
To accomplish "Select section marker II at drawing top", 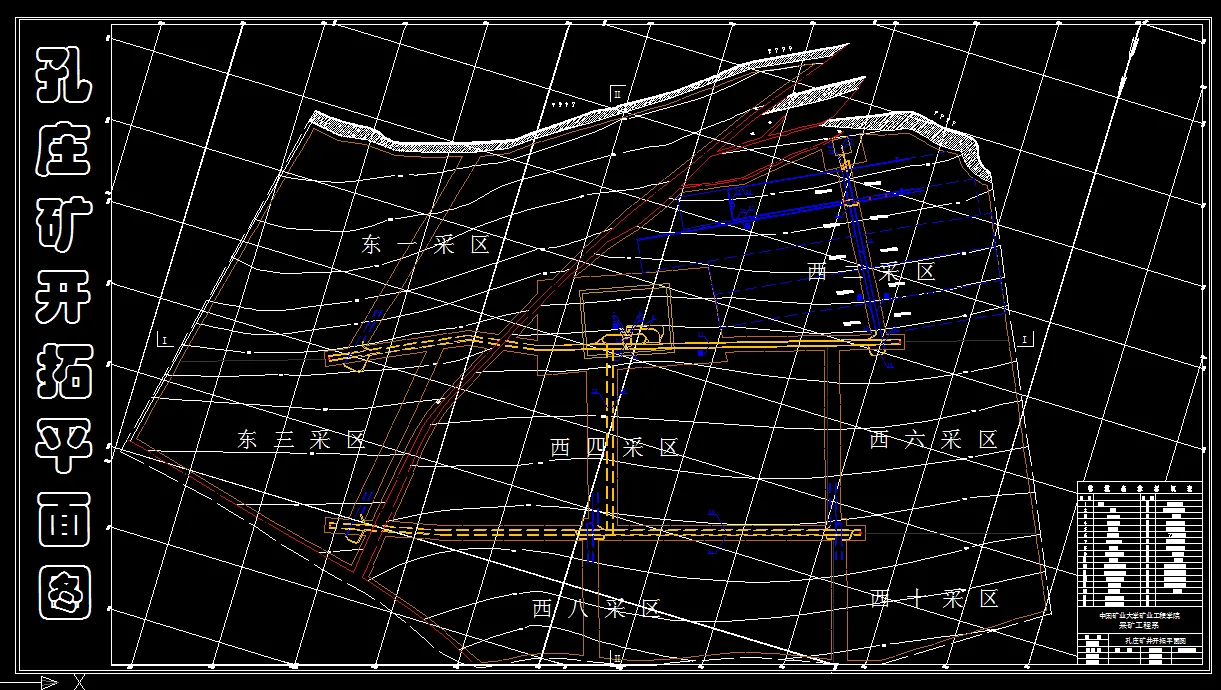I will click(x=618, y=92).
